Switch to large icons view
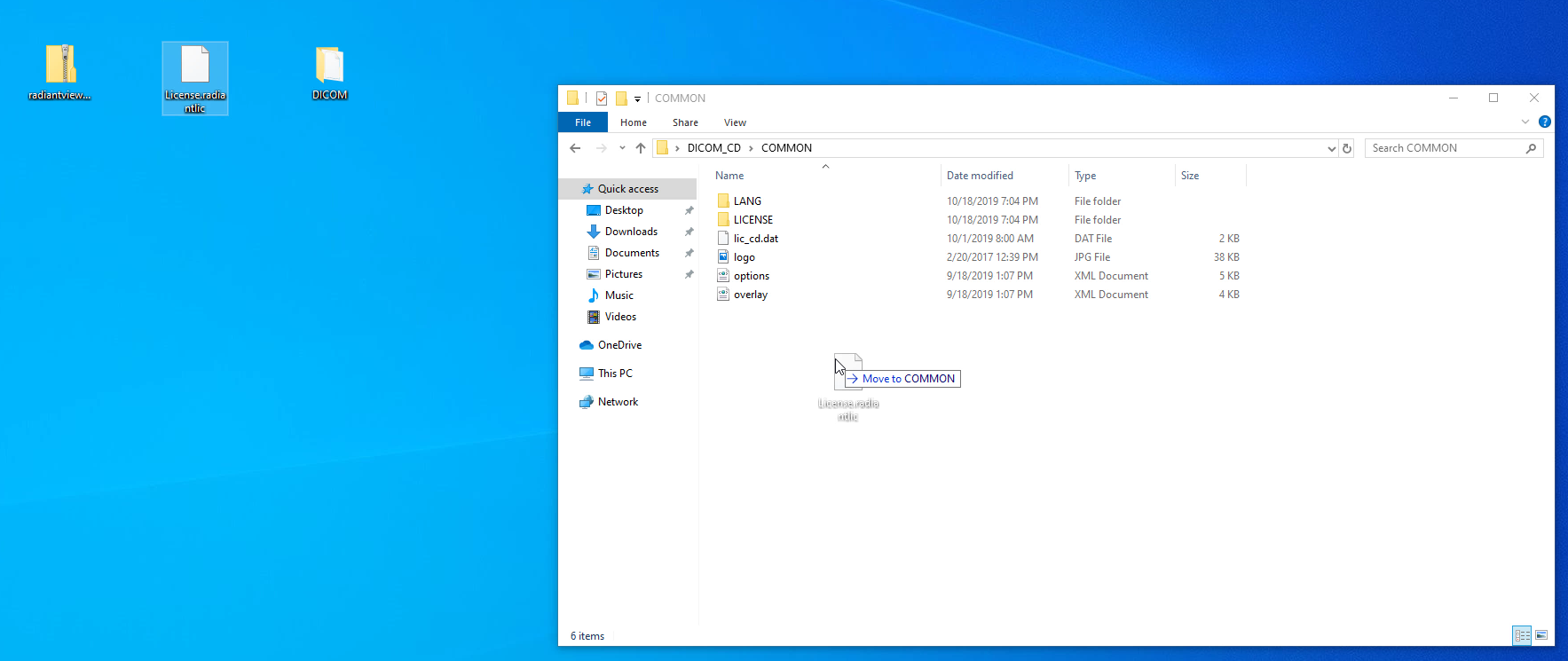The height and width of the screenshot is (661, 1568). pyautogui.click(x=1541, y=635)
